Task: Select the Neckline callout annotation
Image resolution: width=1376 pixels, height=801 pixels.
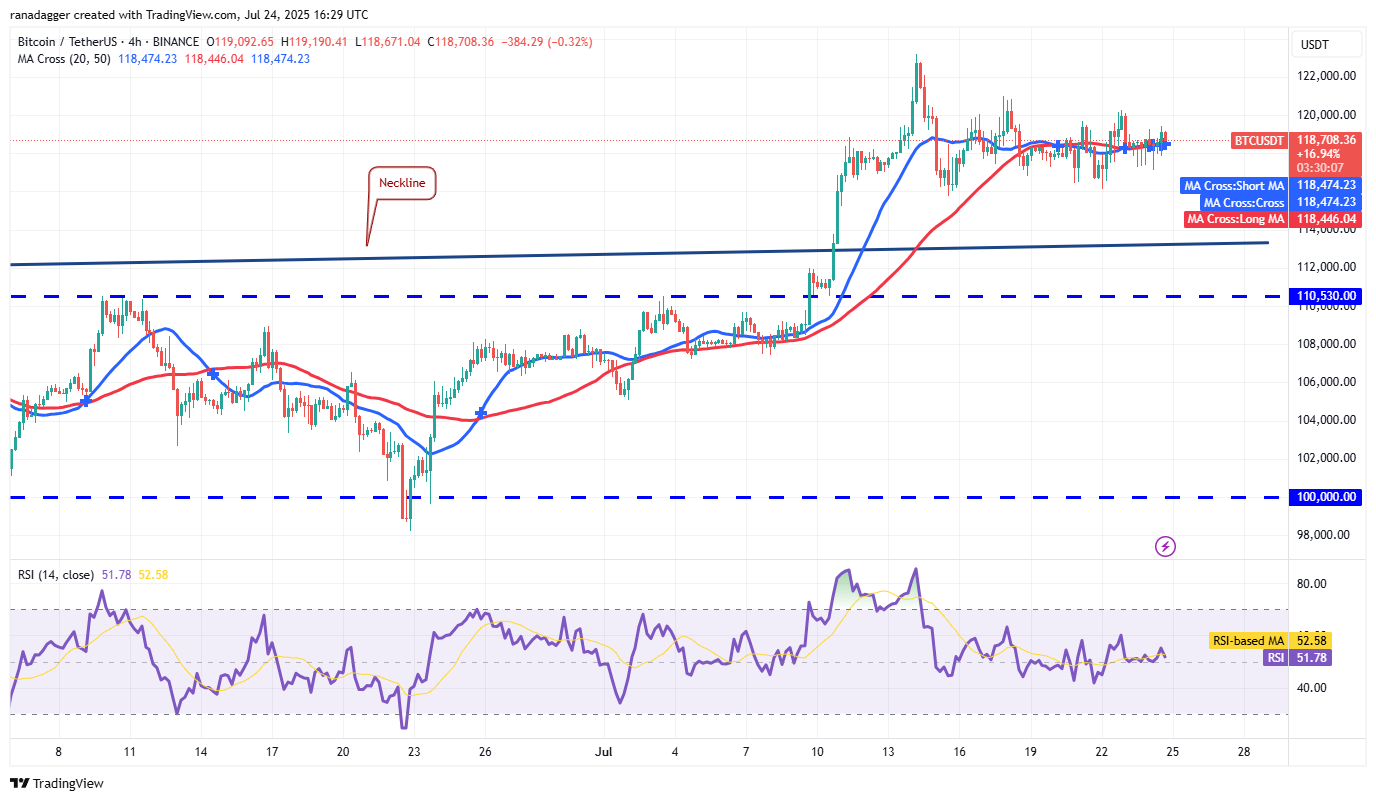Action: (x=402, y=183)
